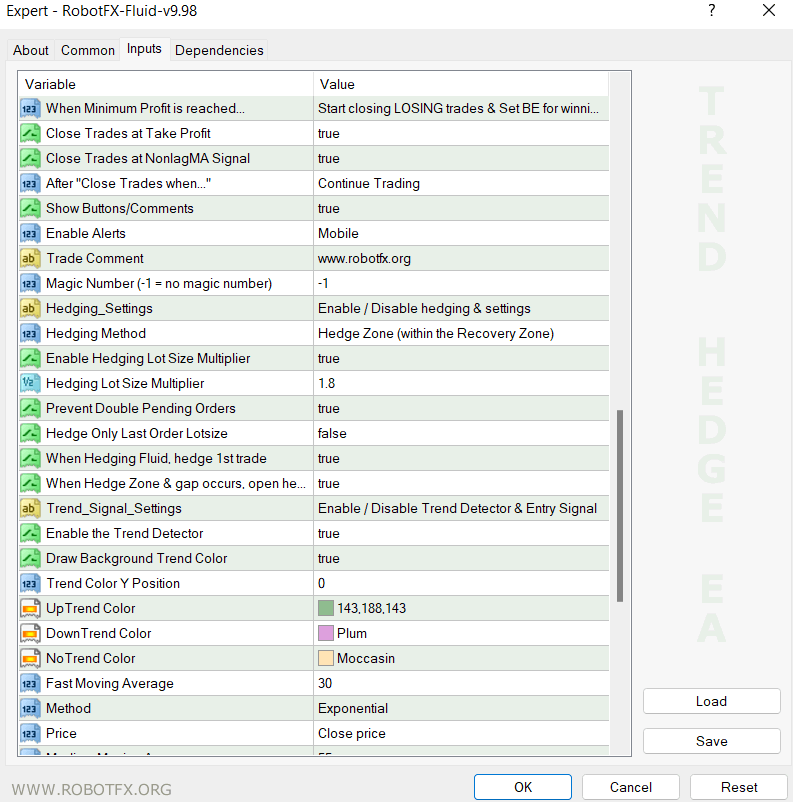This screenshot has width=793, height=802.
Task: Toggle Draw Background Trend Color value
Action: (x=461, y=559)
